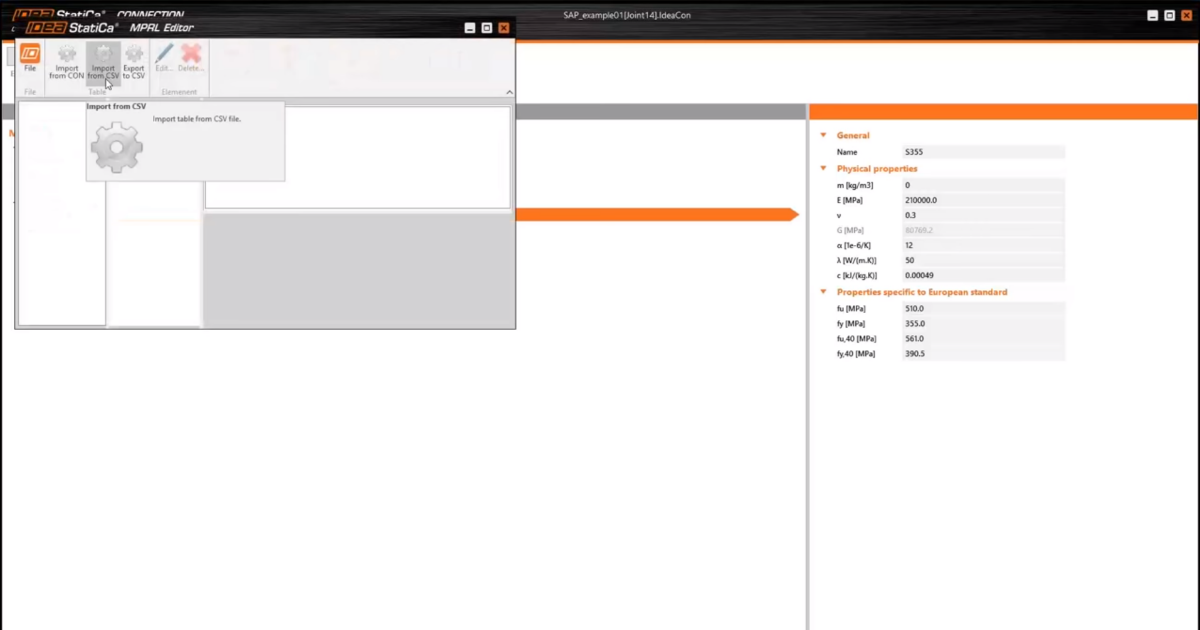
Task: Open the File menu icon
Action: pos(30,55)
